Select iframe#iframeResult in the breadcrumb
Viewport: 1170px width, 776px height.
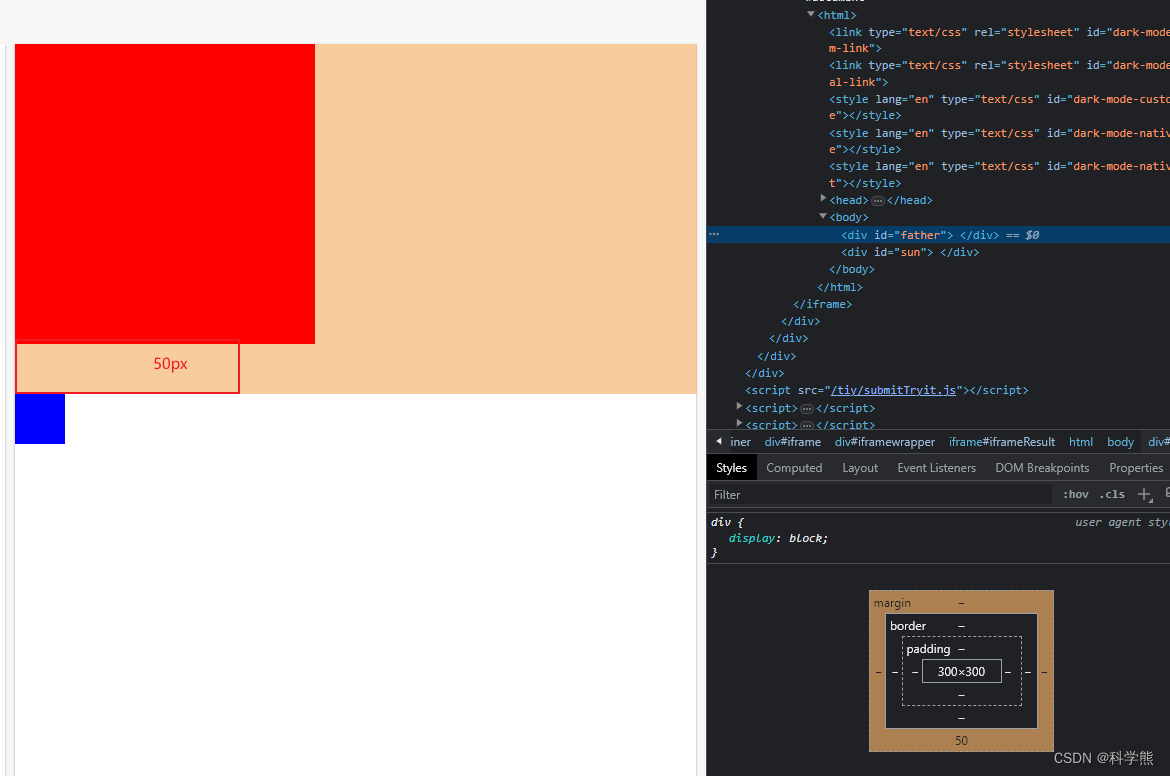point(1001,442)
